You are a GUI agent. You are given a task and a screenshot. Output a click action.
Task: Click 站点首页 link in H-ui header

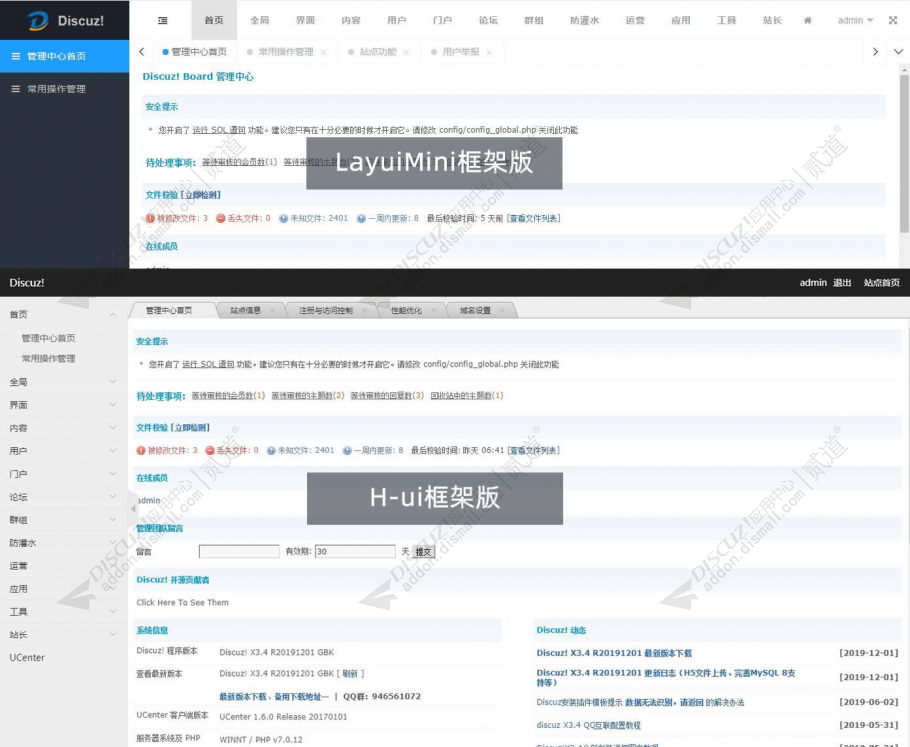882,283
